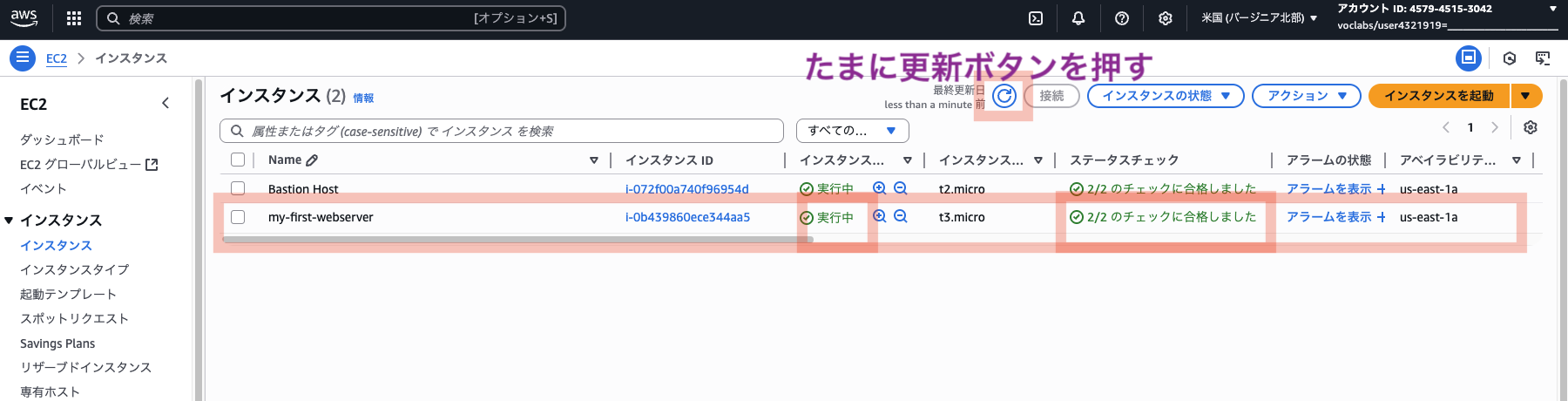This screenshot has width=1568, height=401.
Task: Open the region selector for N. Virginia
Action: (1259, 18)
